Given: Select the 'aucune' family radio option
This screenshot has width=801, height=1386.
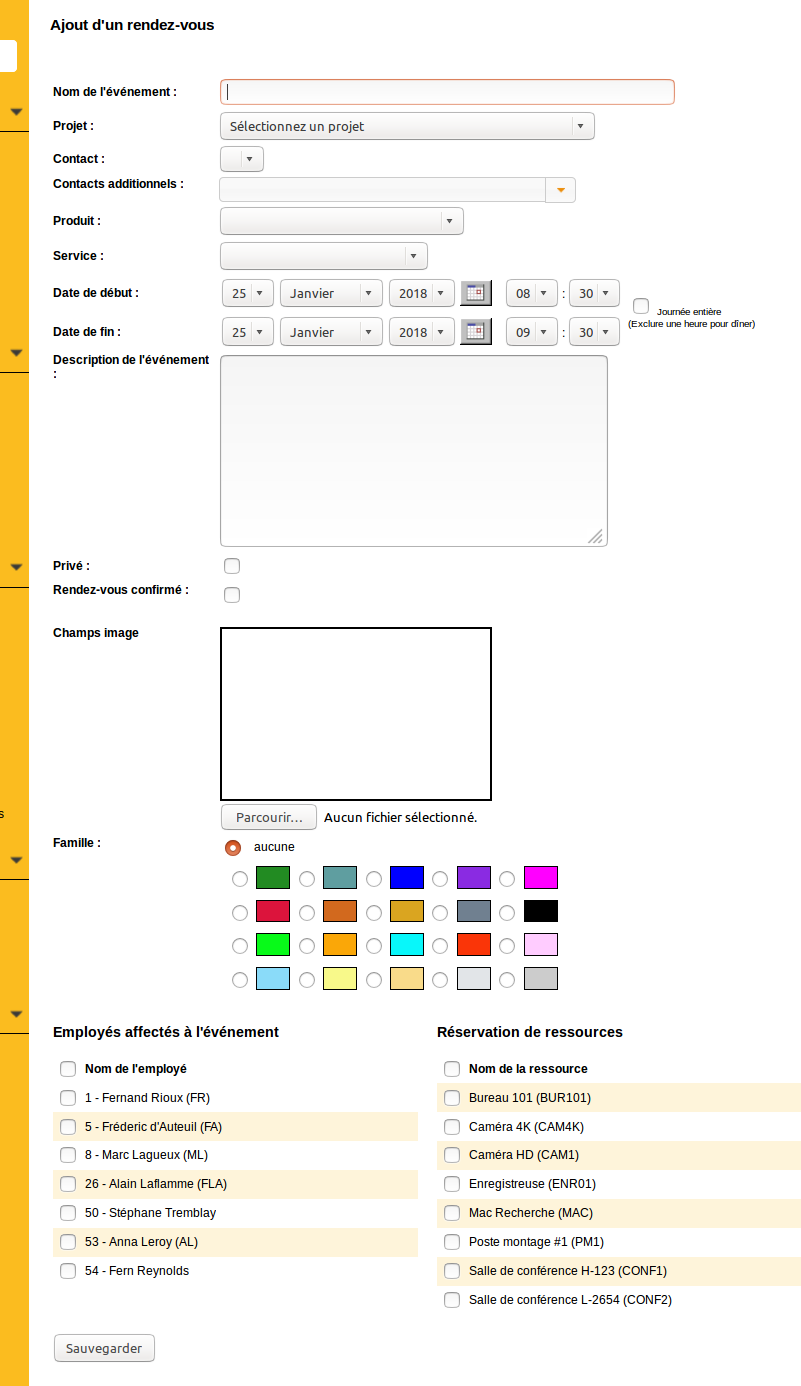Looking at the screenshot, I should [233, 847].
